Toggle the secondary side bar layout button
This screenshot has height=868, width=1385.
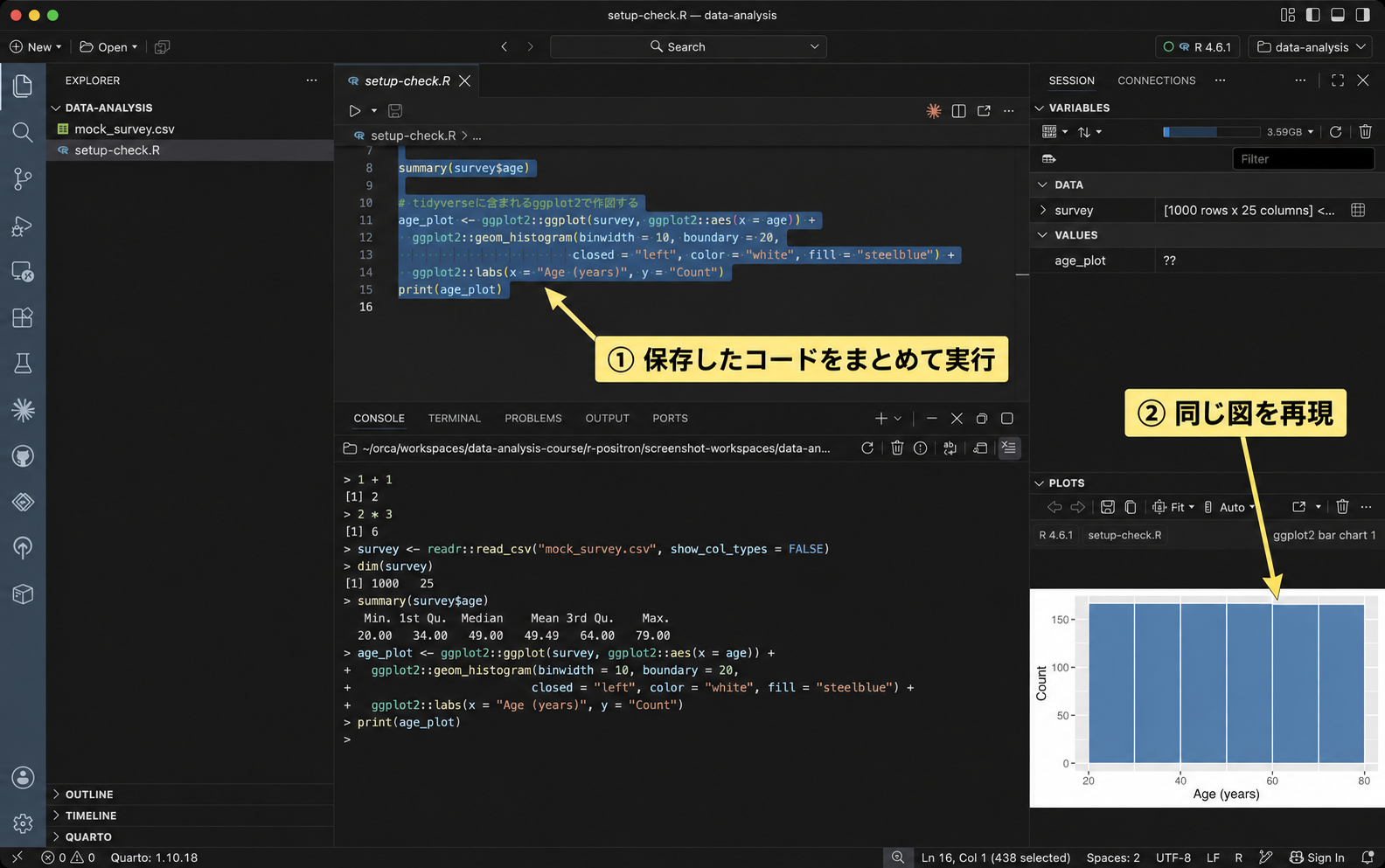coord(1362,15)
